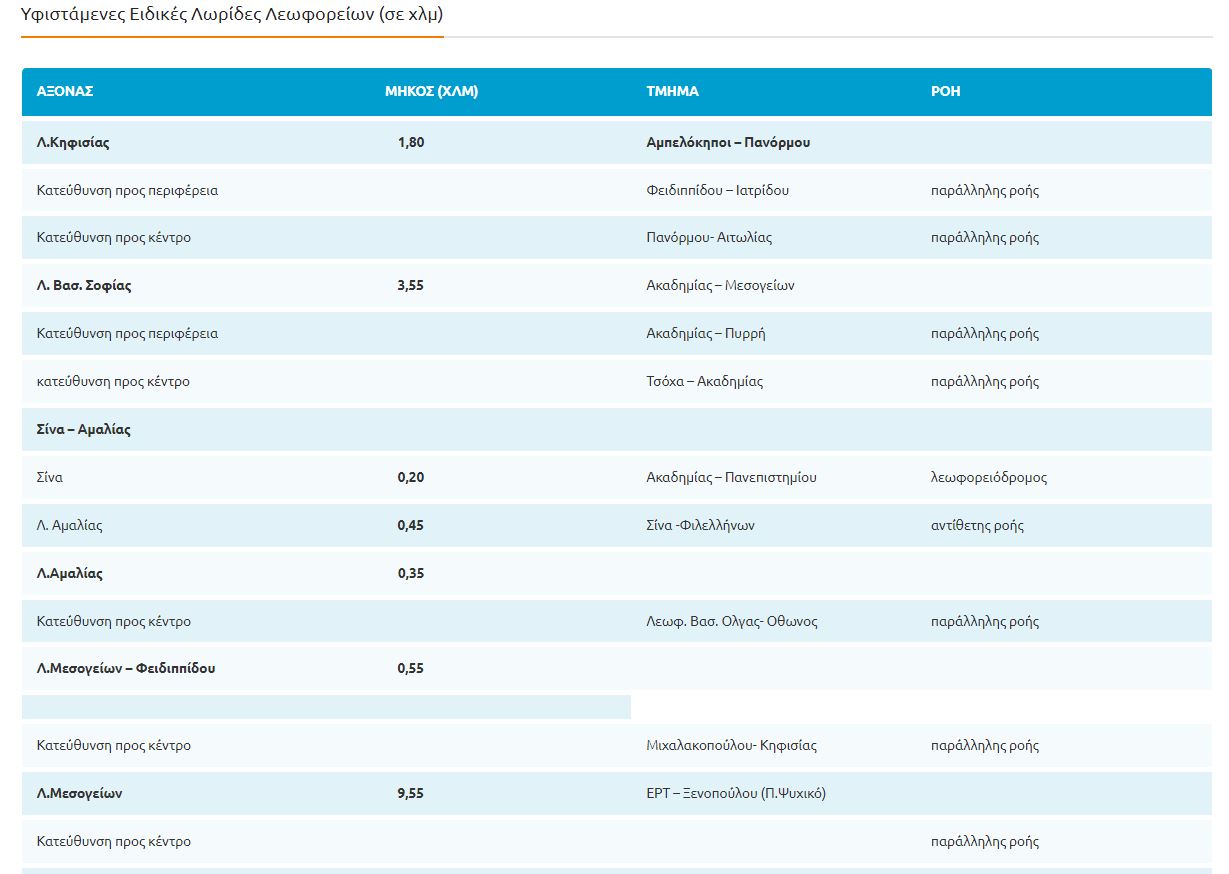
Task: Click the page heading Υφιστάμενες Ειδικές Λωρίδες Λεωφορείων
Action: point(231,15)
